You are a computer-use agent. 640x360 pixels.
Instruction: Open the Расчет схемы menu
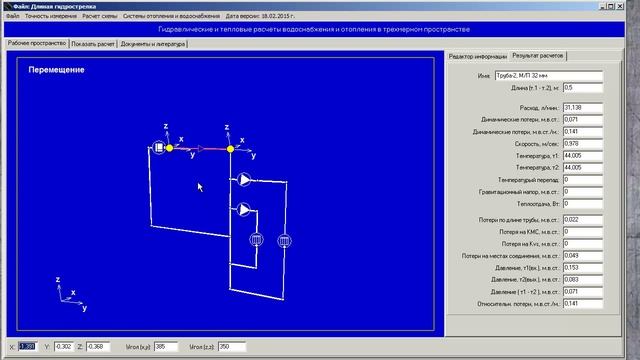tap(100, 16)
